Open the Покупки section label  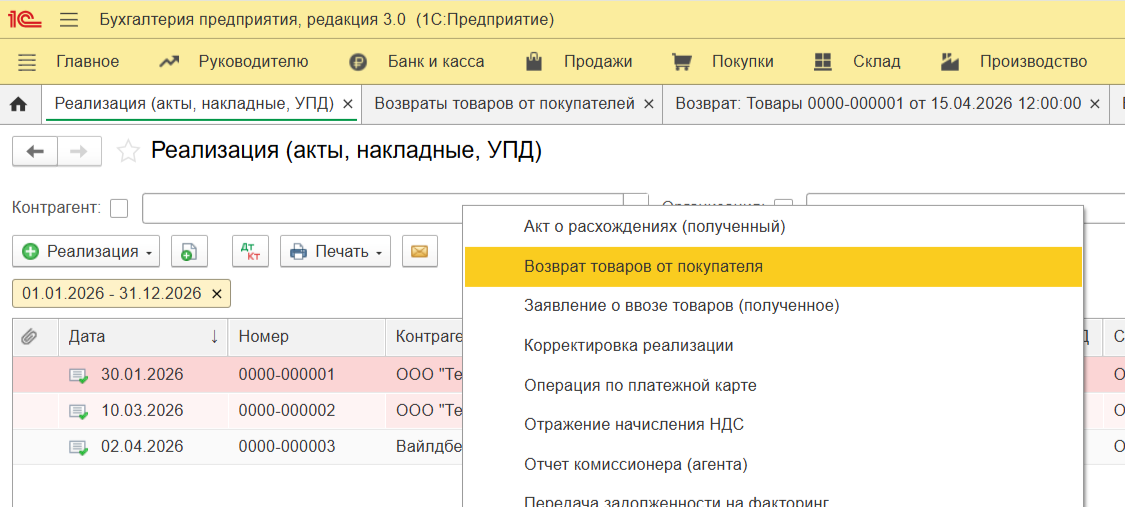coord(743,62)
